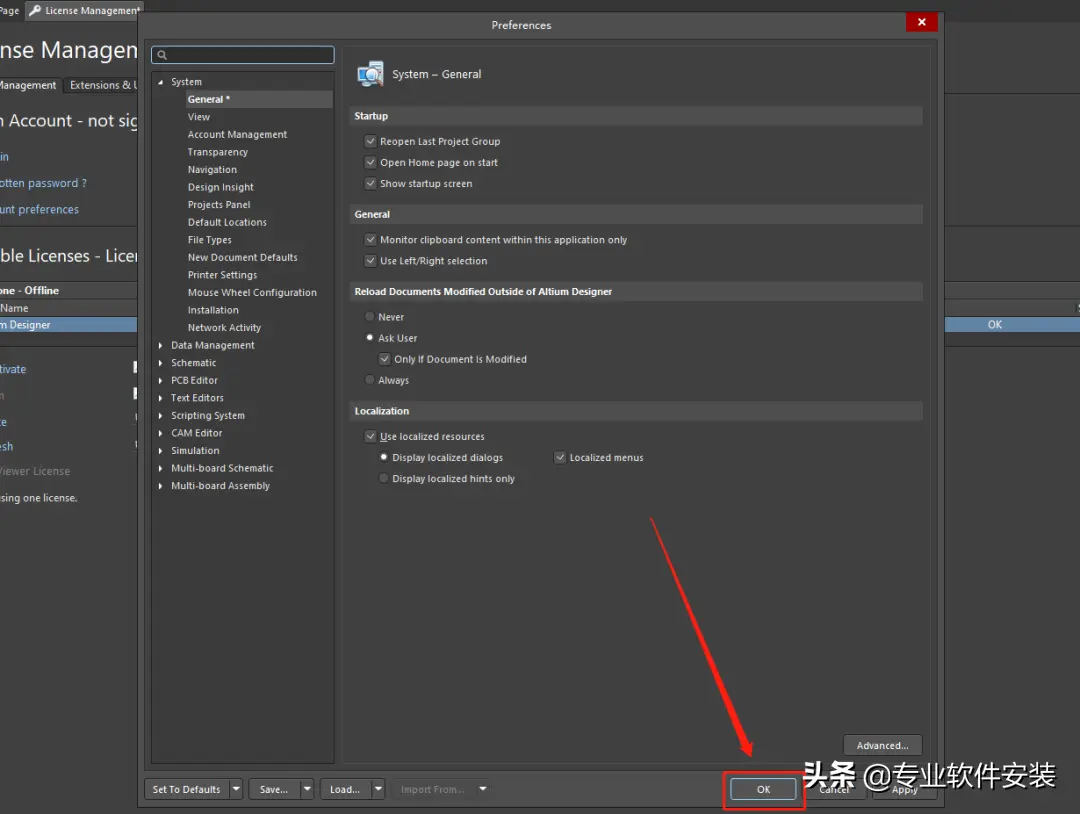The width and height of the screenshot is (1080, 814).
Task: Open the Import From dropdown arrow
Action: (483, 789)
